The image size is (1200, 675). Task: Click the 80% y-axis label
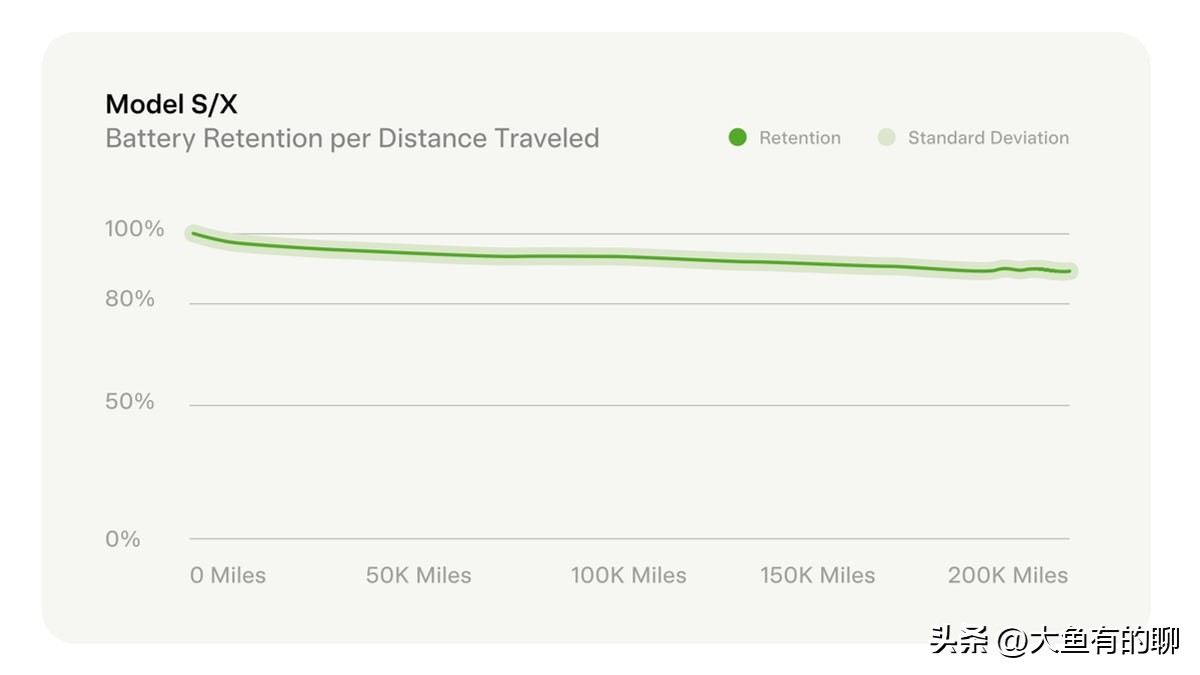pyautogui.click(x=130, y=299)
